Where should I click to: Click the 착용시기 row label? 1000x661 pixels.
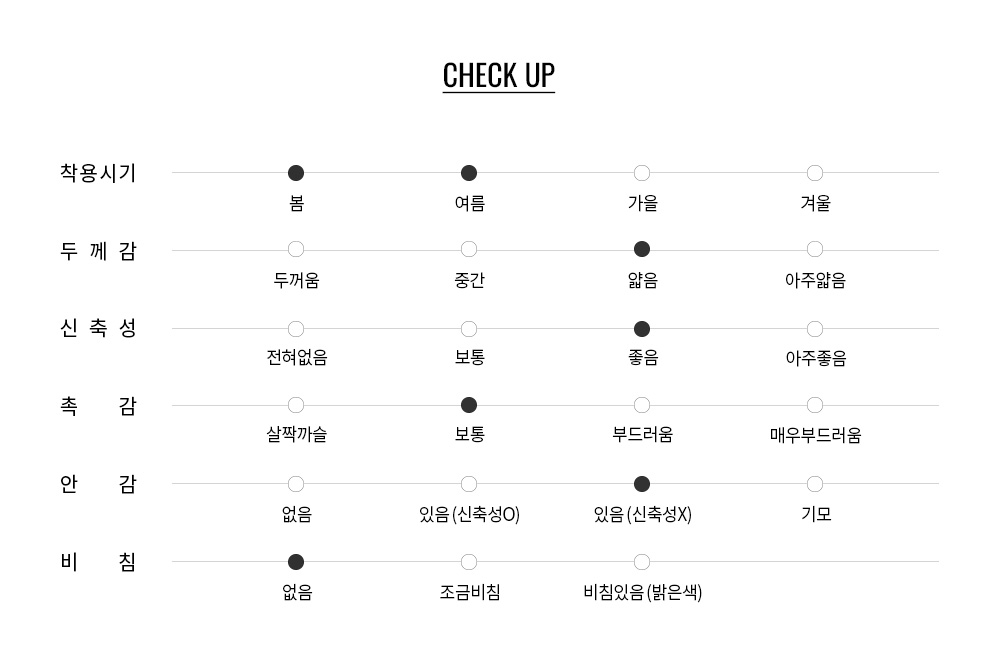tap(98, 173)
